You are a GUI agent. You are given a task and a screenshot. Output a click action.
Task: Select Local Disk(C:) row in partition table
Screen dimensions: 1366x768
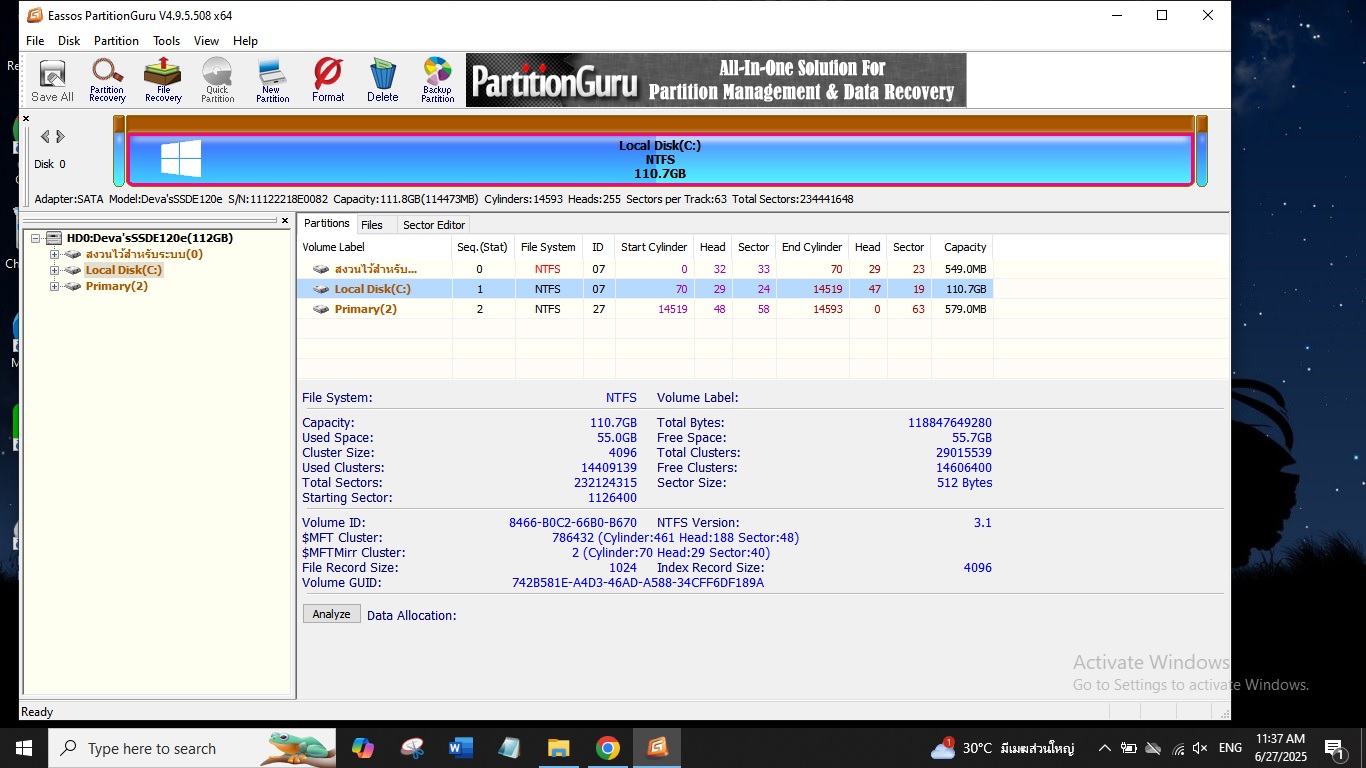pos(646,289)
